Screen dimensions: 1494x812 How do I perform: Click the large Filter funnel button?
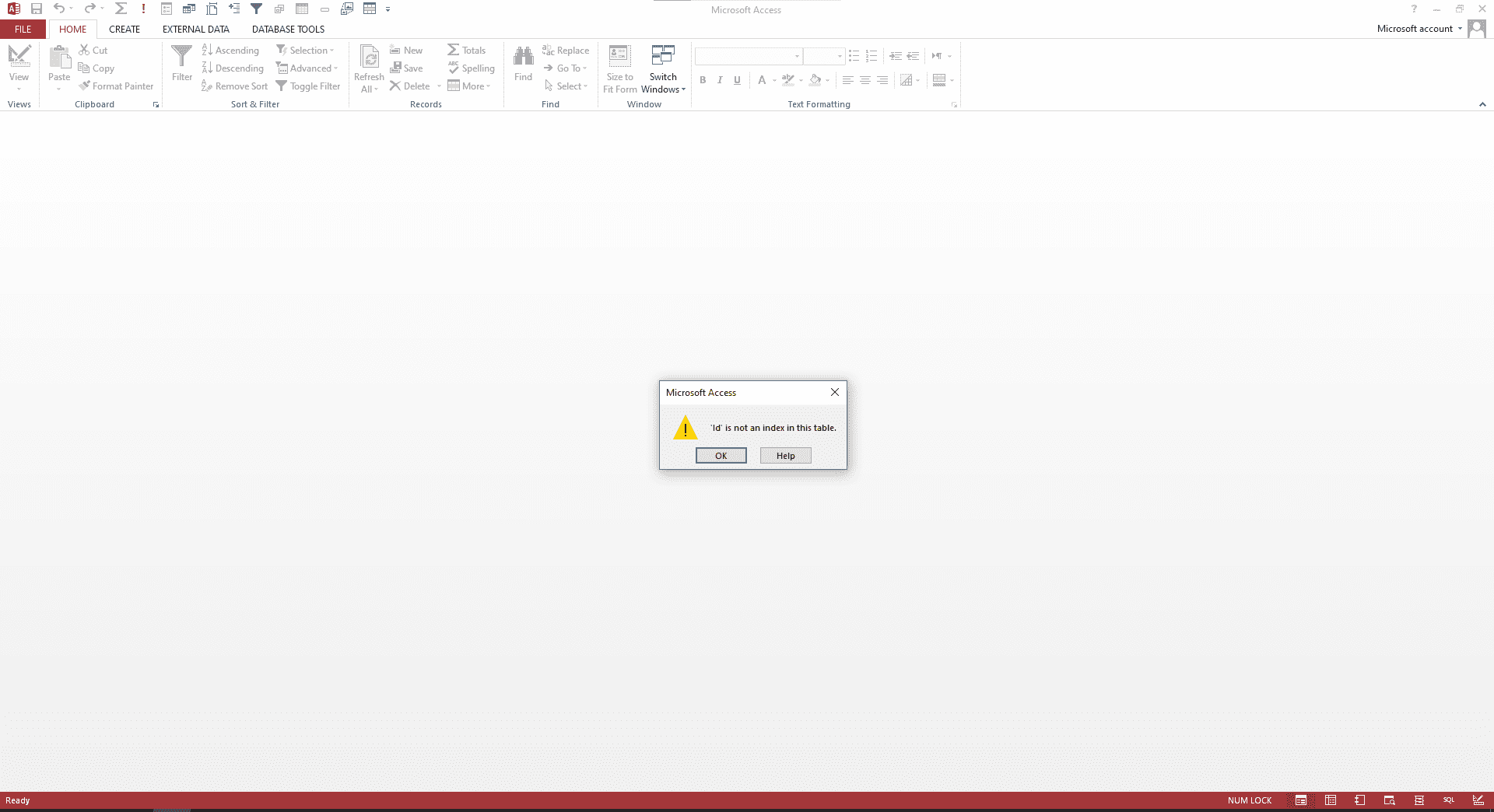tap(182, 63)
